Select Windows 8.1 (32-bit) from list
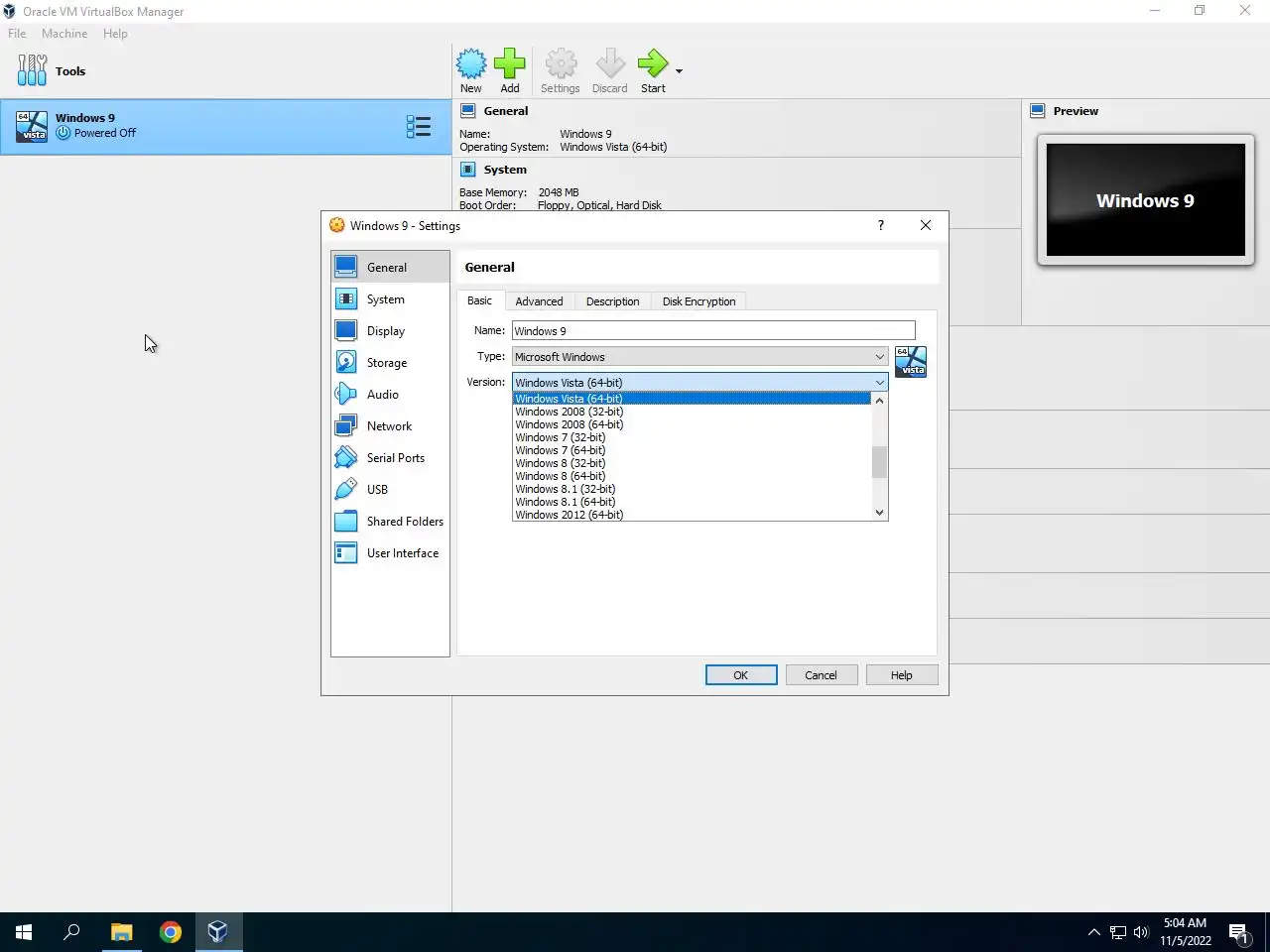 click(692, 489)
